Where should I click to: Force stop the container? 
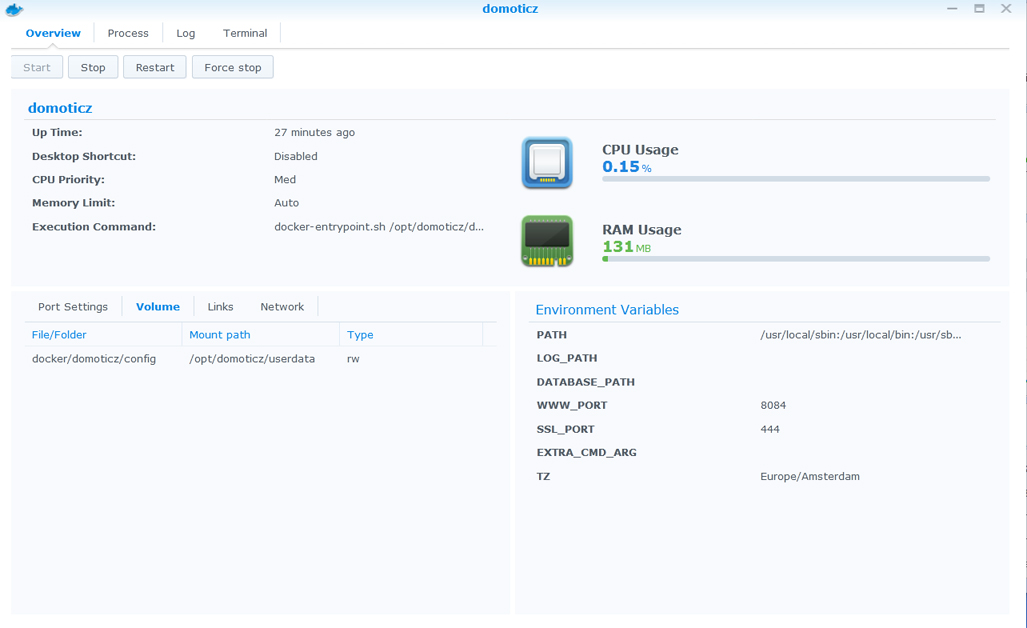[x=233, y=67]
